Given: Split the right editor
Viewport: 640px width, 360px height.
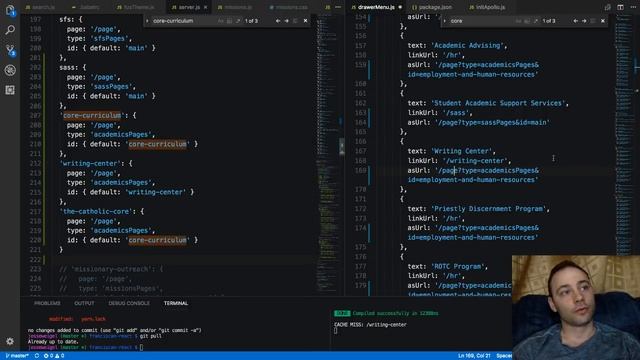Looking at the screenshot, I should coord(620,7).
